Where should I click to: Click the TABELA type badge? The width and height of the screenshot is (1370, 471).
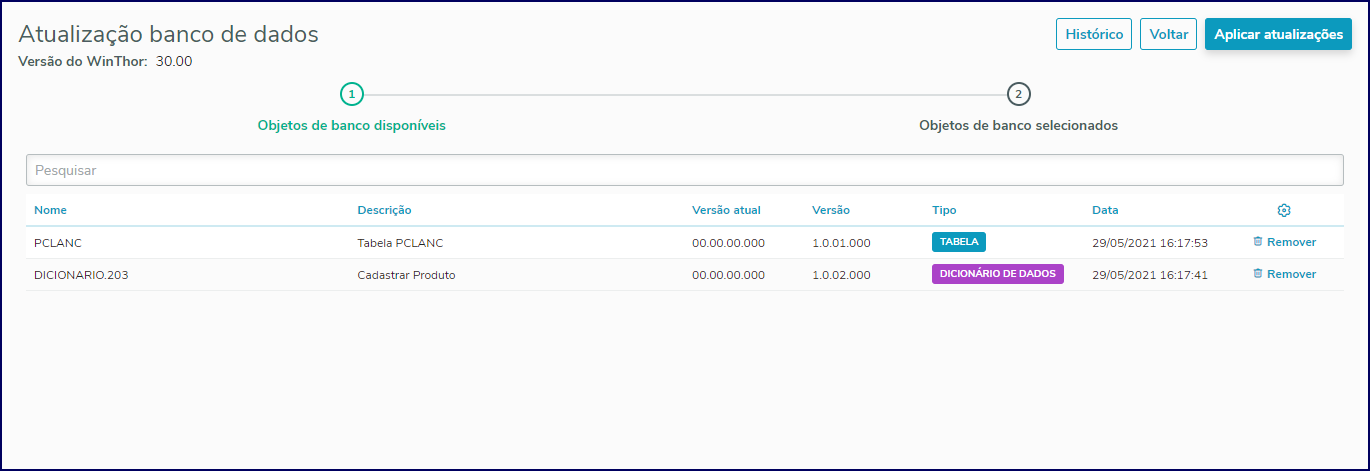pyautogui.click(x=959, y=242)
